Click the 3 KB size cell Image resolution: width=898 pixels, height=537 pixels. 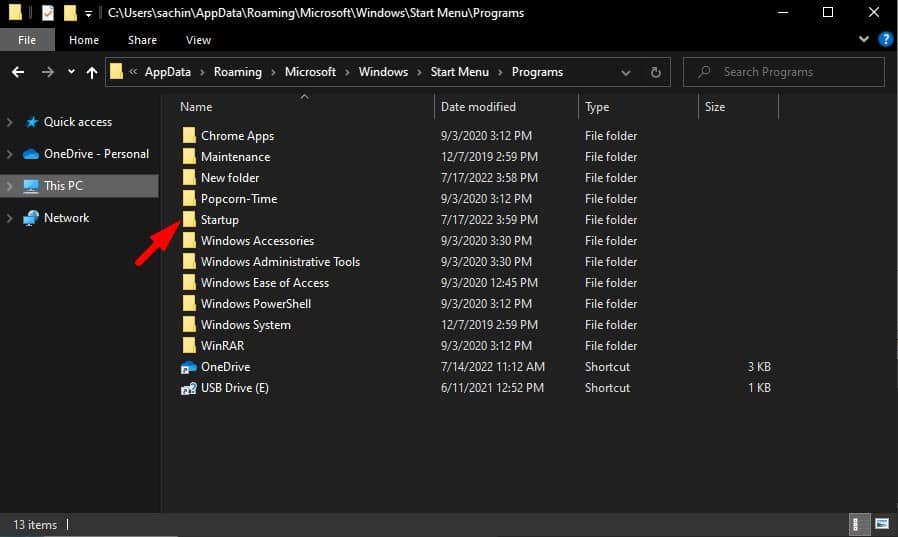pyautogui.click(x=759, y=366)
